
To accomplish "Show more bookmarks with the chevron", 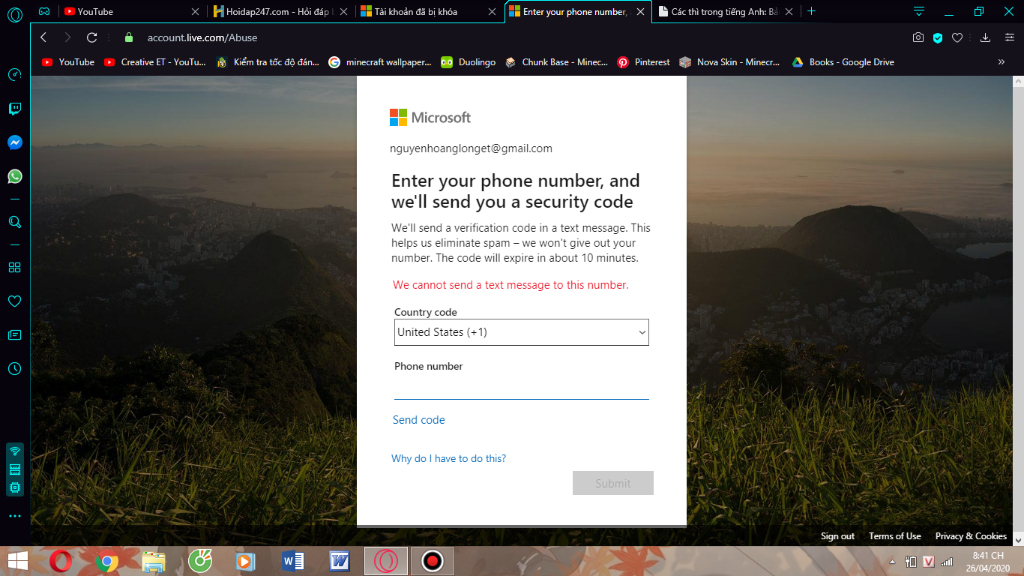I will pos(1001,62).
